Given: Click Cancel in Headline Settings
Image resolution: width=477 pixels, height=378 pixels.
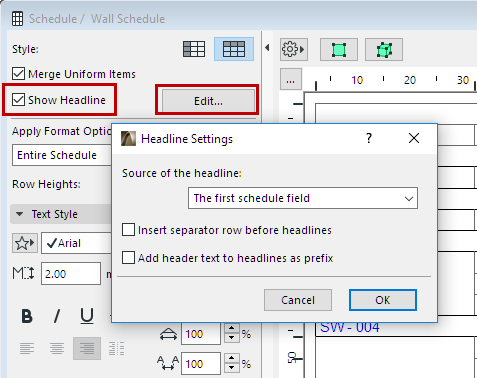Looking at the screenshot, I should [x=298, y=300].
